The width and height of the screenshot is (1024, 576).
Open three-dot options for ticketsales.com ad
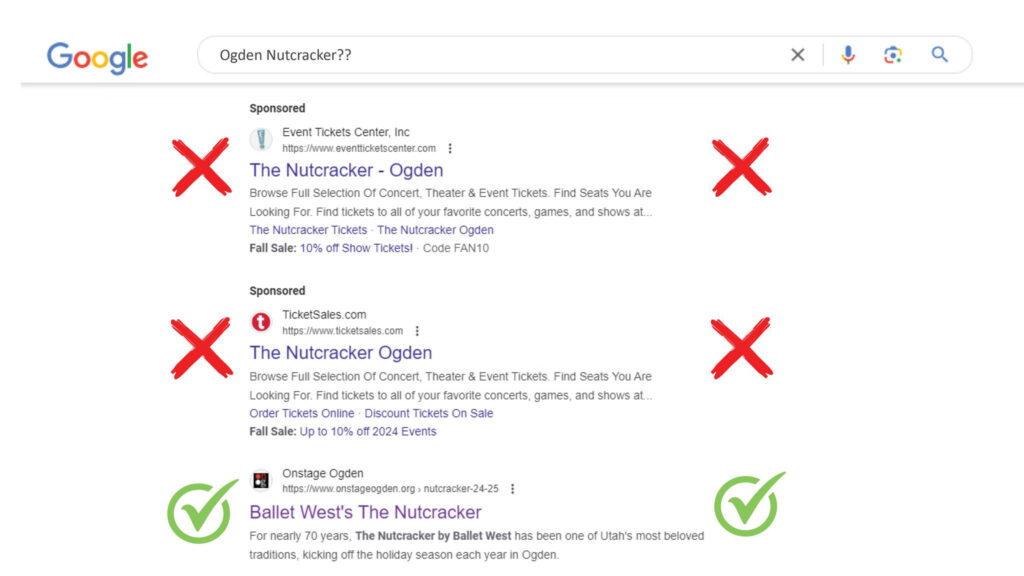tap(417, 331)
